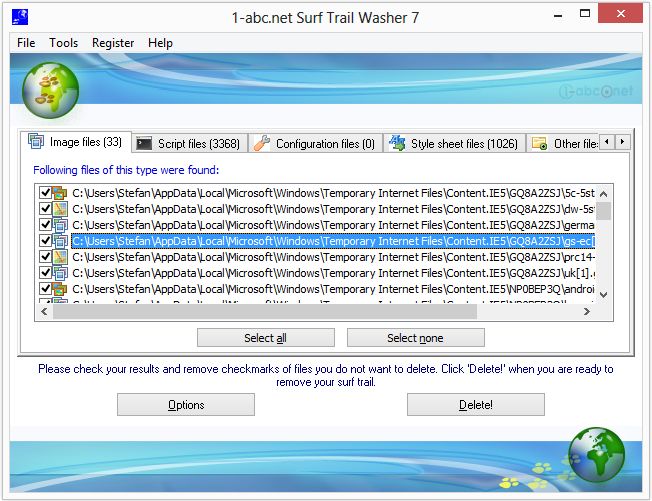Maximize the Surf Trail Washer window
Viewport: 652px width, 501px height.
[585, 14]
